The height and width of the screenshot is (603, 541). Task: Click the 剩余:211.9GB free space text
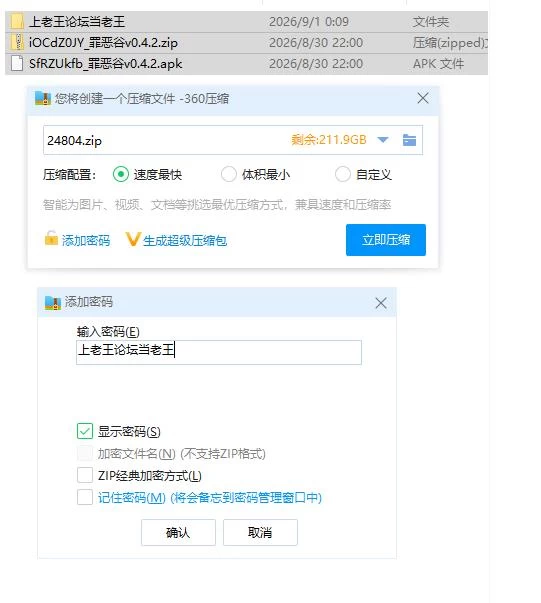click(x=329, y=139)
